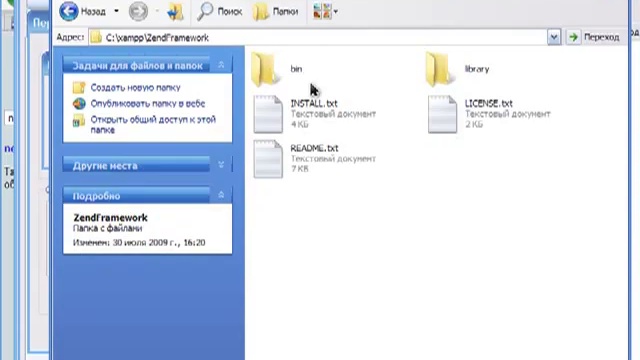Select the bin folder icon
640x360 pixels.
[x=265, y=69]
